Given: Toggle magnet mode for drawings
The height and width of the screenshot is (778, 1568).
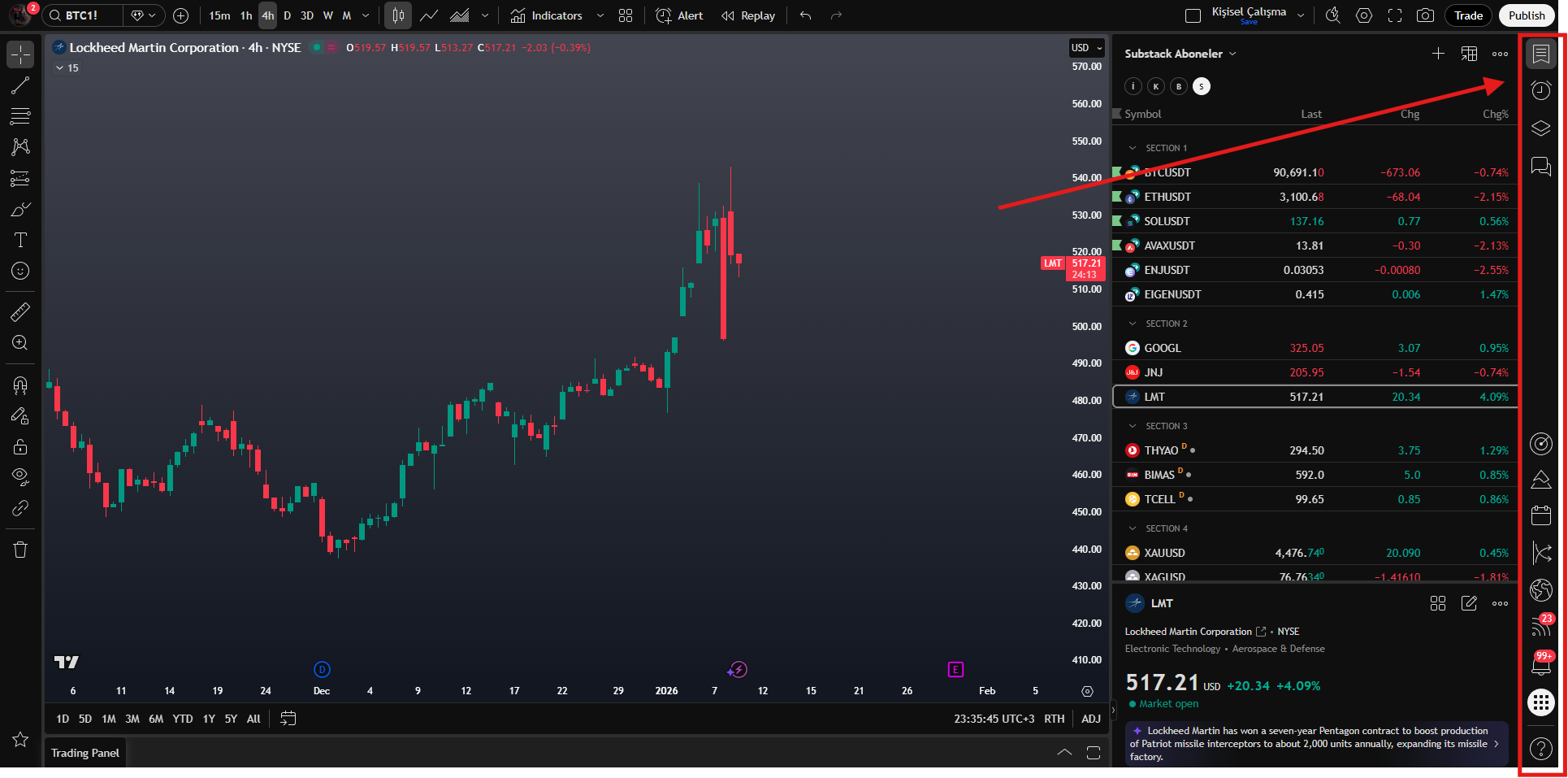Looking at the screenshot, I should point(20,385).
